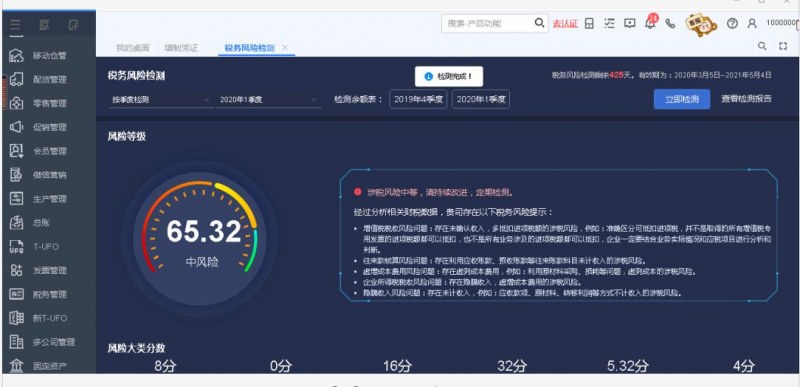Collapse sidebar using the hamburger menu icon
Image resolution: width=800 pixels, height=387 pixels.
[15, 24]
